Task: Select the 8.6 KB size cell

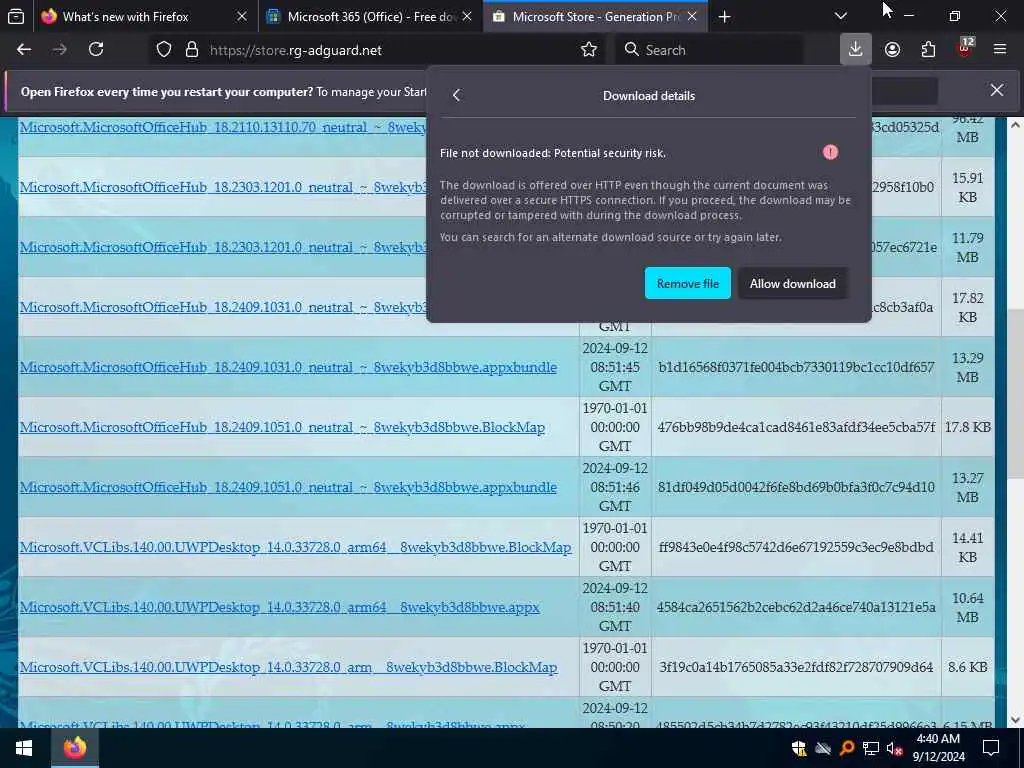Action: [x=968, y=667]
